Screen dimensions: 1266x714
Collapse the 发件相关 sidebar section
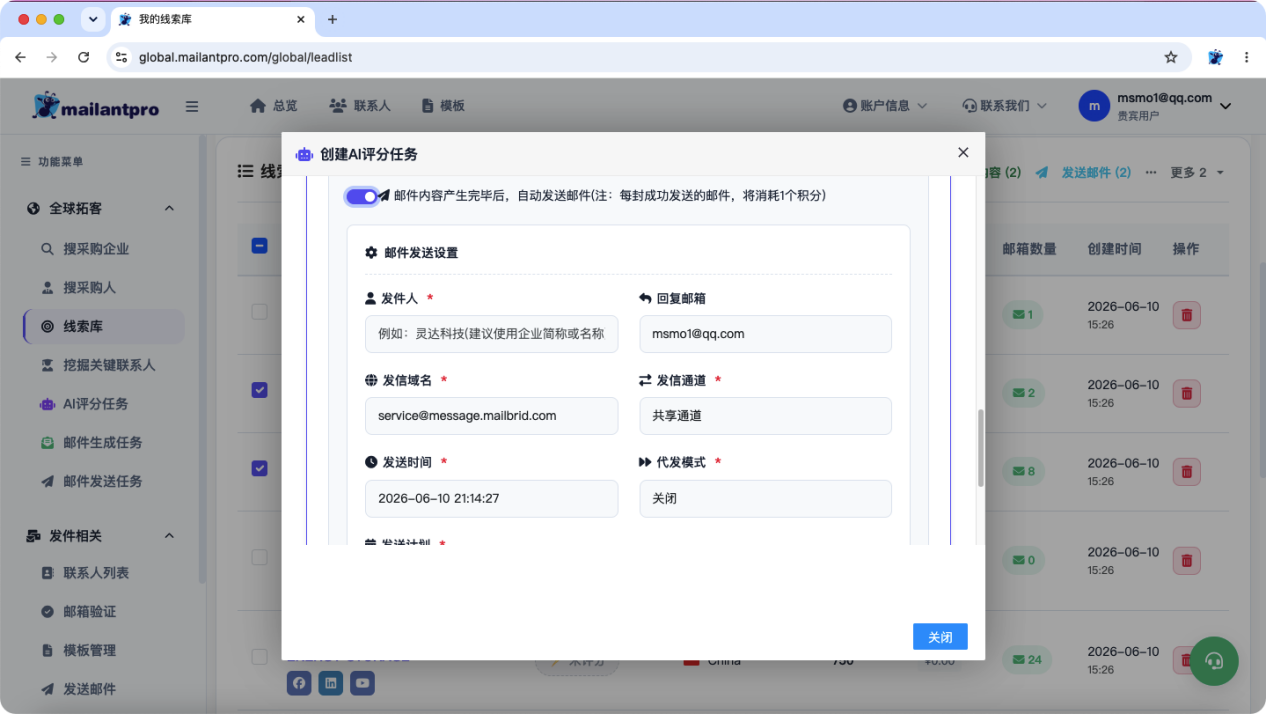[x=169, y=536]
